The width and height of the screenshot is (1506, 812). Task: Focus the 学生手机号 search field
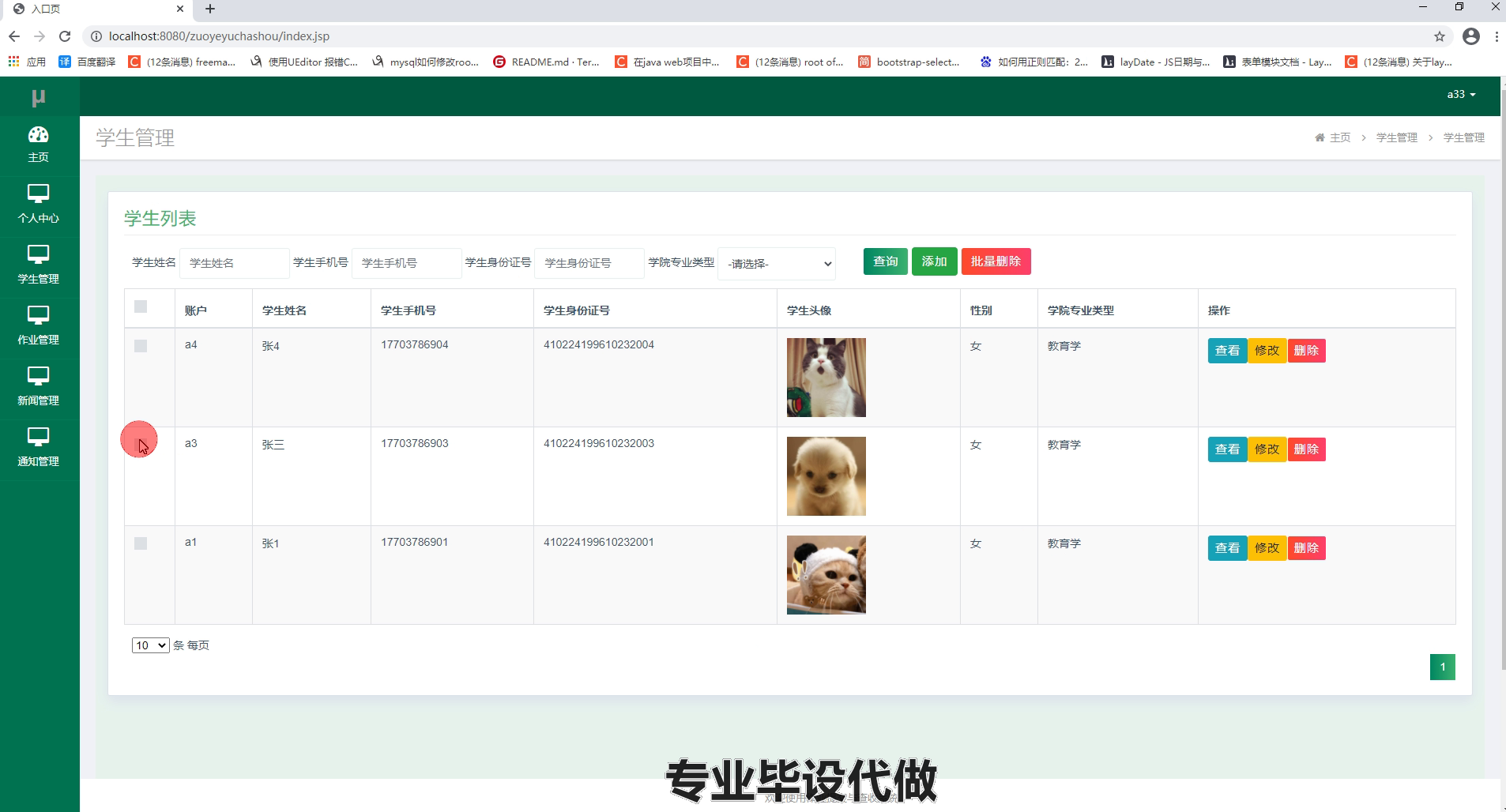click(x=407, y=263)
